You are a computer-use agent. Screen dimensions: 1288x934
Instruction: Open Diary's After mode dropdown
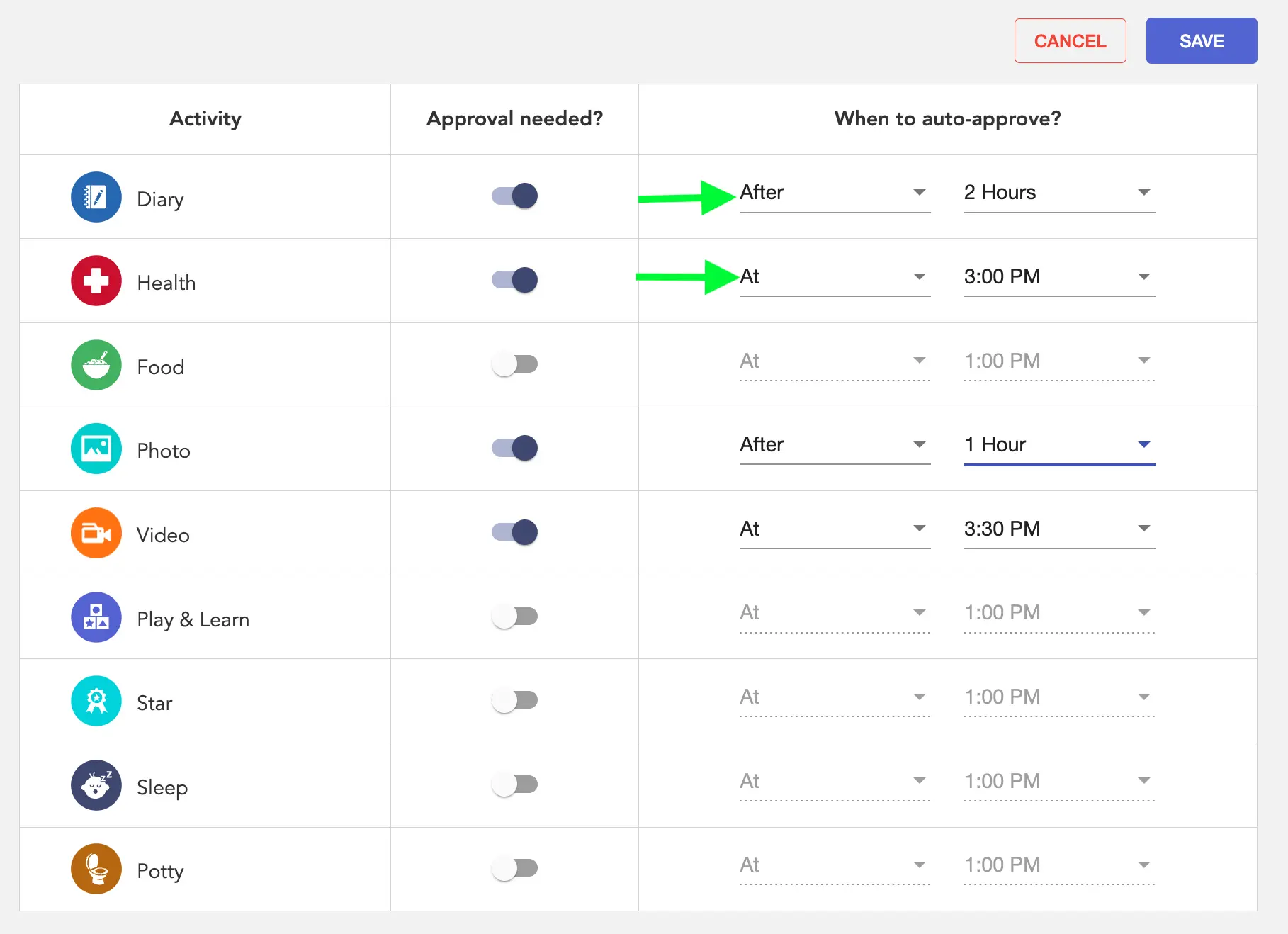[835, 193]
